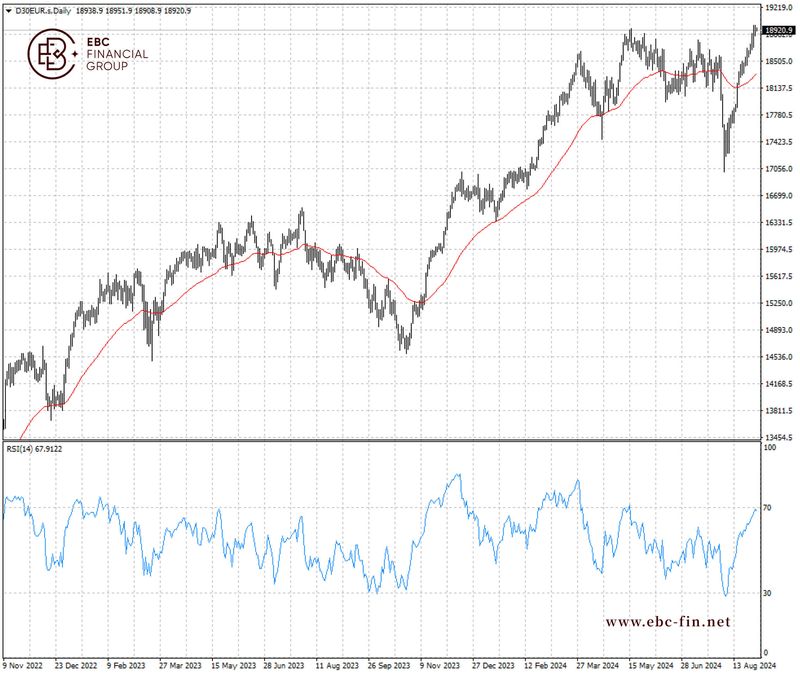The image size is (800, 677).
Task: Click the RSI 30 level label
Action: tap(767, 593)
